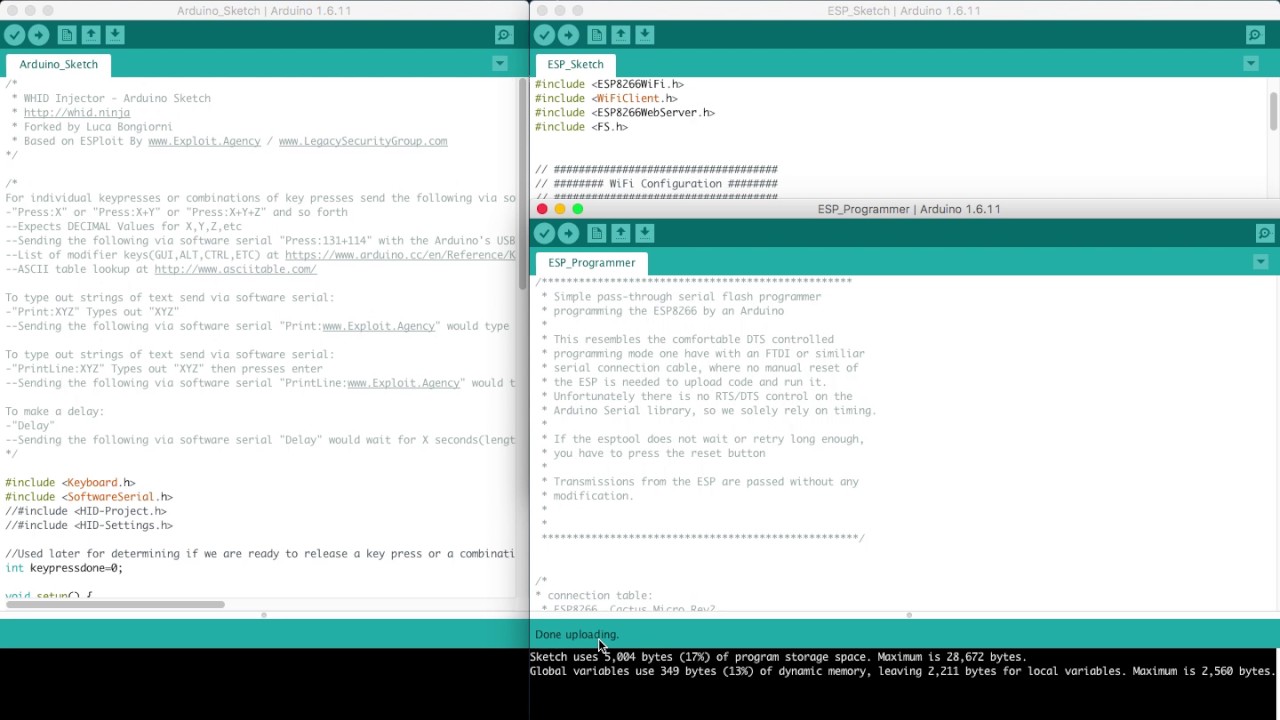1280x720 pixels.
Task: Open Serial Monitor in Arduino_Sketch window
Action: click(504, 35)
